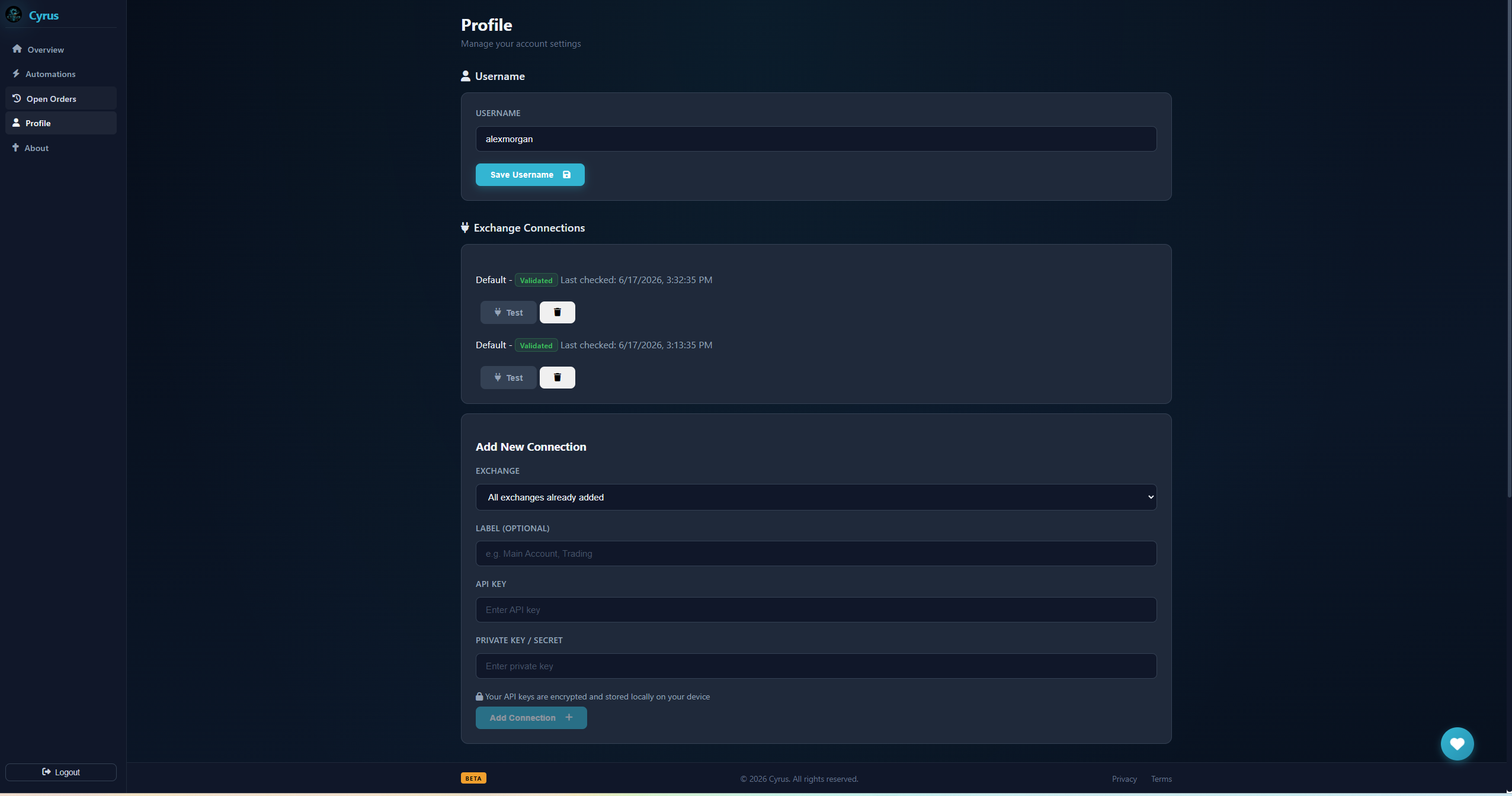The height and width of the screenshot is (796, 1512).
Task: Click the Validated badge of first connection
Action: point(536,281)
